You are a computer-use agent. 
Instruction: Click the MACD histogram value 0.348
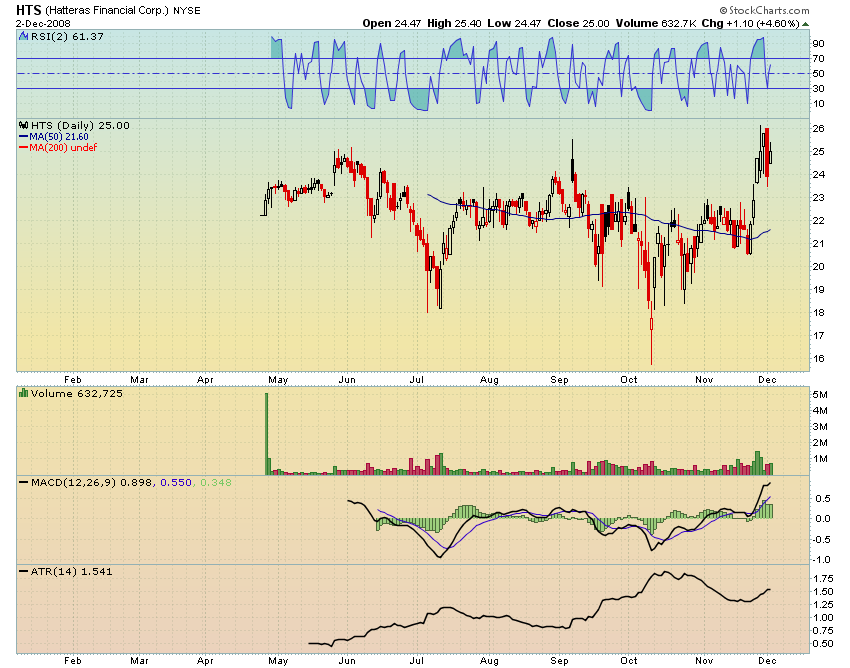pyautogui.click(x=216, y=483)
